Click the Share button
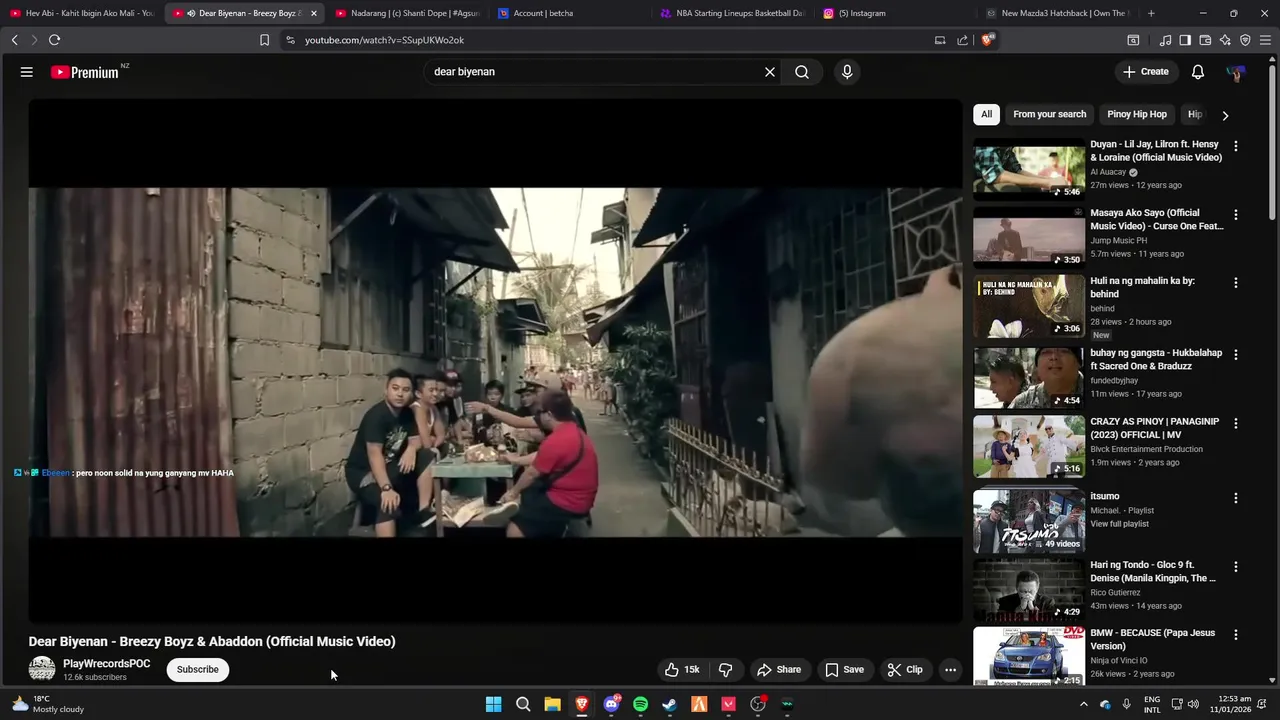This screenshot has width=1280, height=720. [x=779, y=670]
